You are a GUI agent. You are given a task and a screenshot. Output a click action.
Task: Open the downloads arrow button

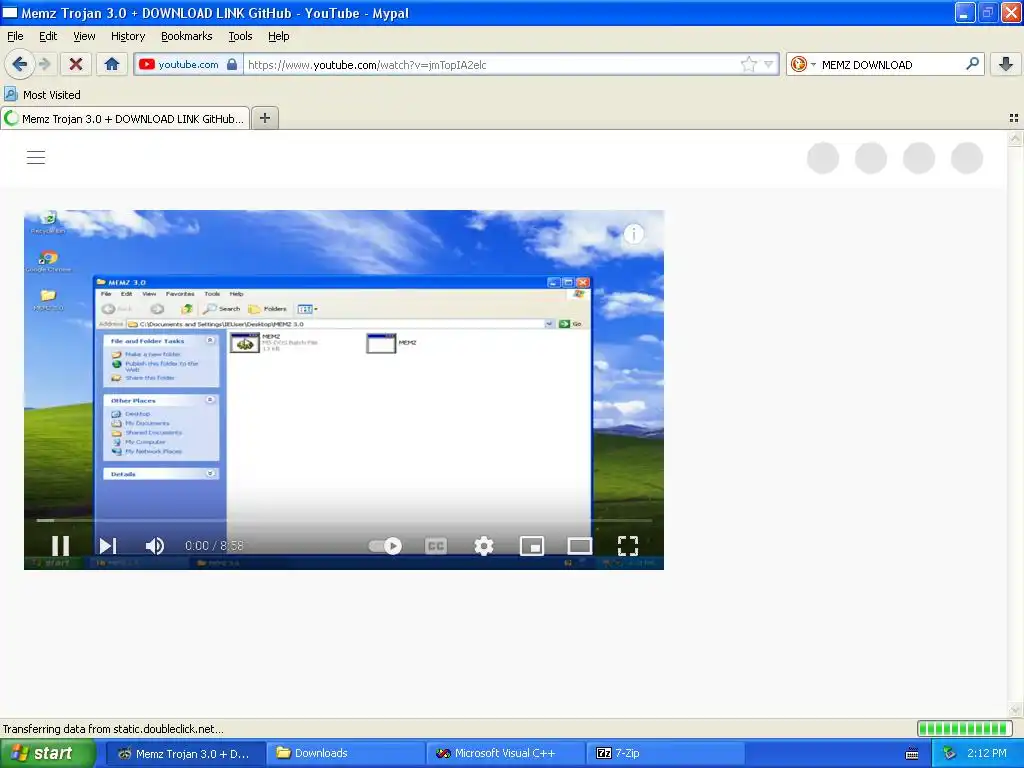(x=1006, y=64)
